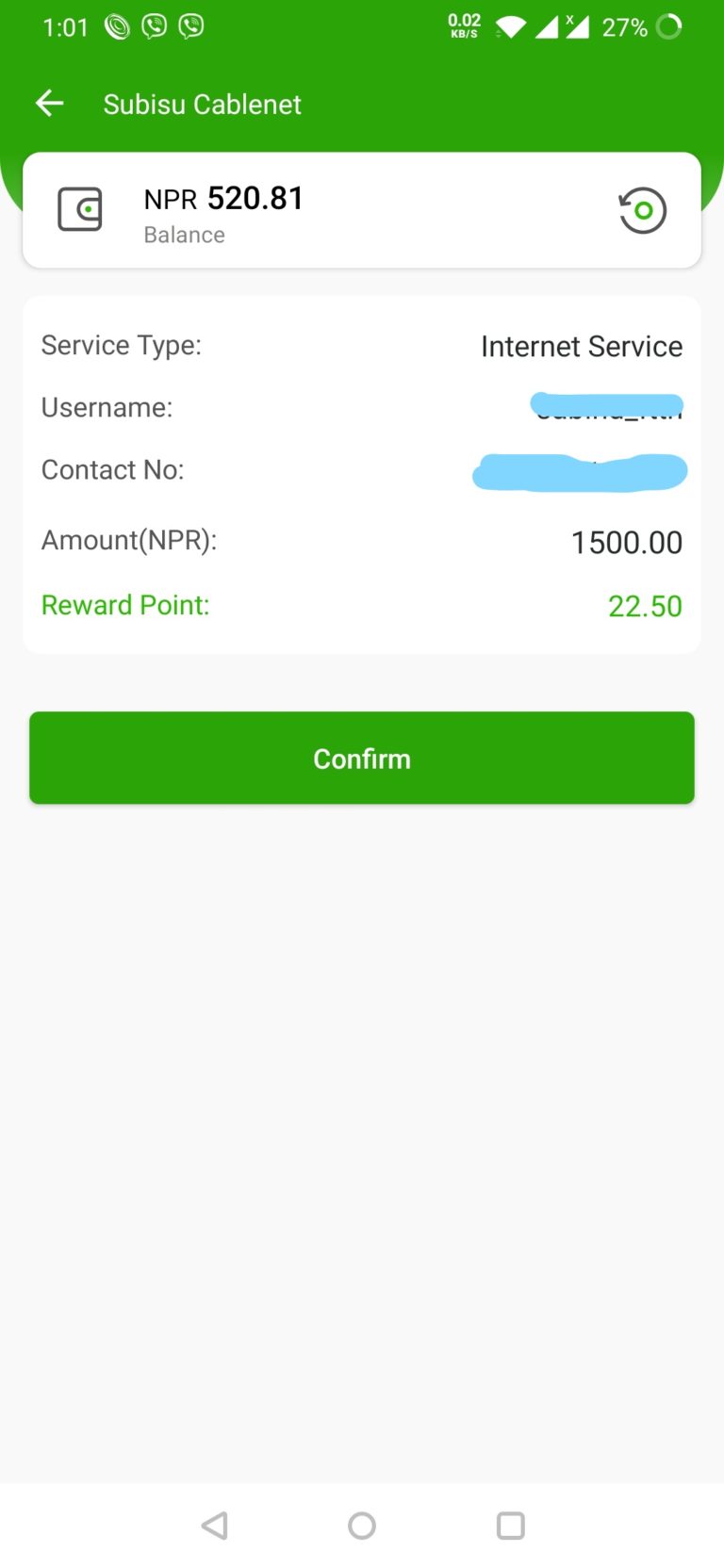The height and width of the screenshot is (1568, 724).
Task: Tap the hidden contact number
Action: pyautogui.click(x=580, y=471)
